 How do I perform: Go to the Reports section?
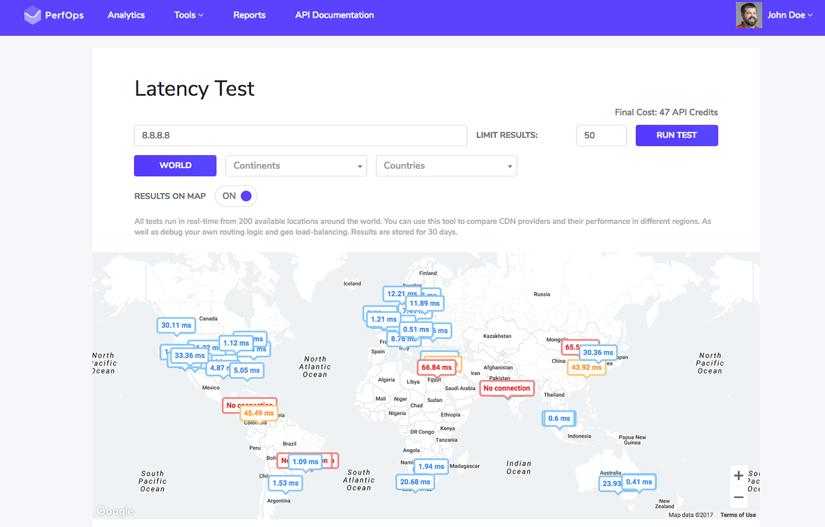click(x=249, y=15)
